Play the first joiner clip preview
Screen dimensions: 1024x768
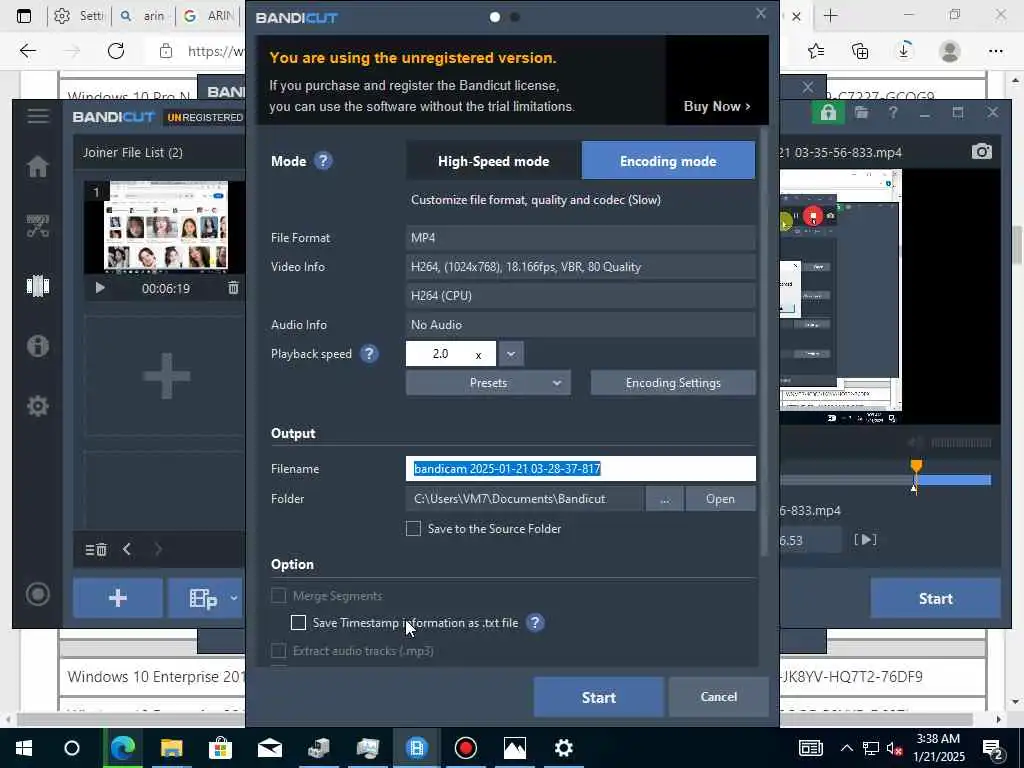click(100, 288)
